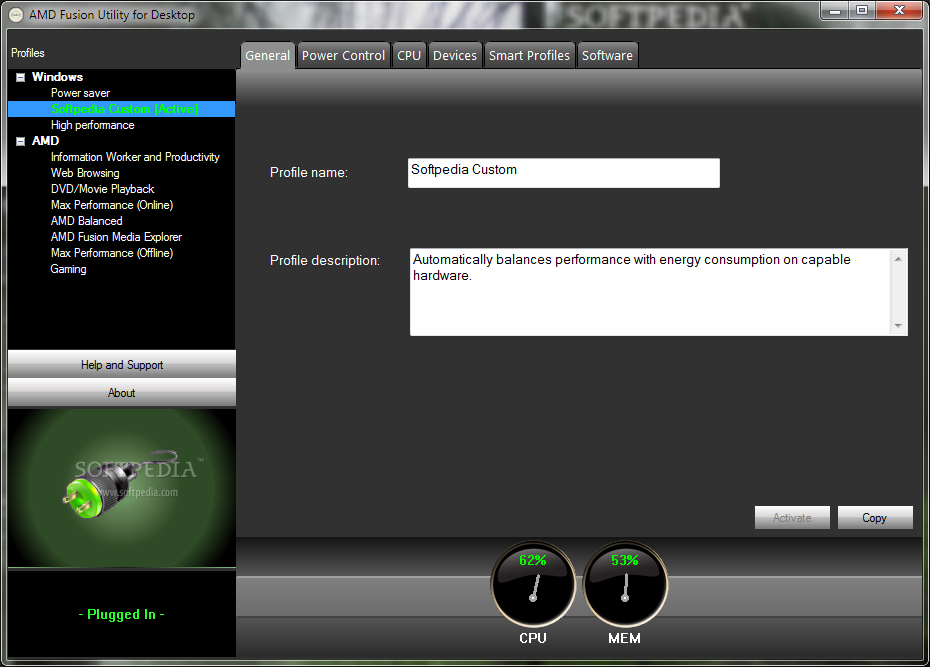Select Max Performance (Offline) profile
The image size is (930, 667).
pyautogui.click(x=112, y=253)
